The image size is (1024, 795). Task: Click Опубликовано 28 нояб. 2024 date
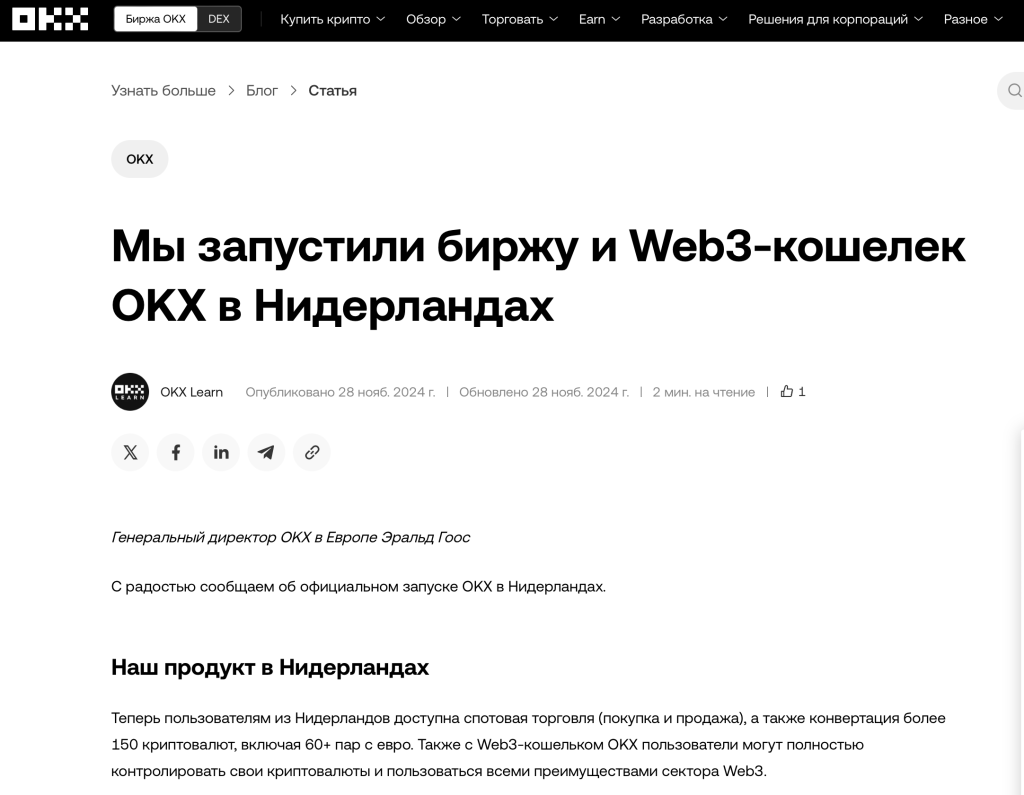pos(340,392)
